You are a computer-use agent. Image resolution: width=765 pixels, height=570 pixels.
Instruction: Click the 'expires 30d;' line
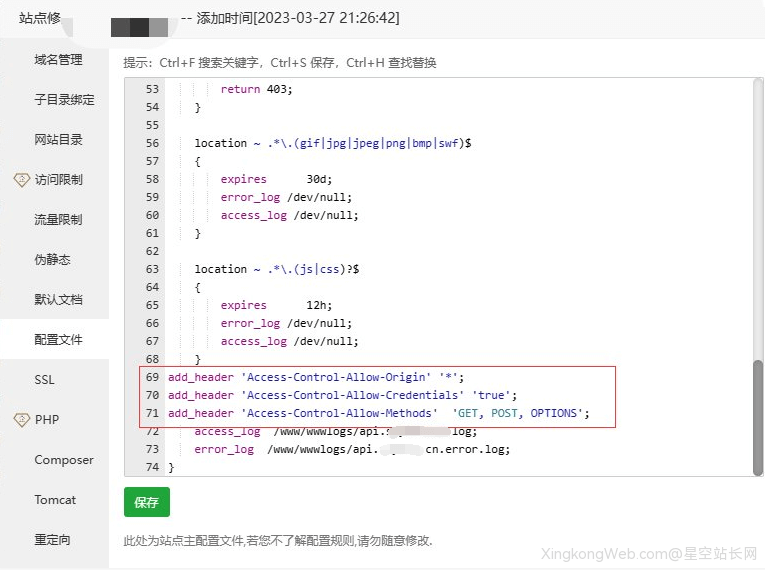point(276,180)
